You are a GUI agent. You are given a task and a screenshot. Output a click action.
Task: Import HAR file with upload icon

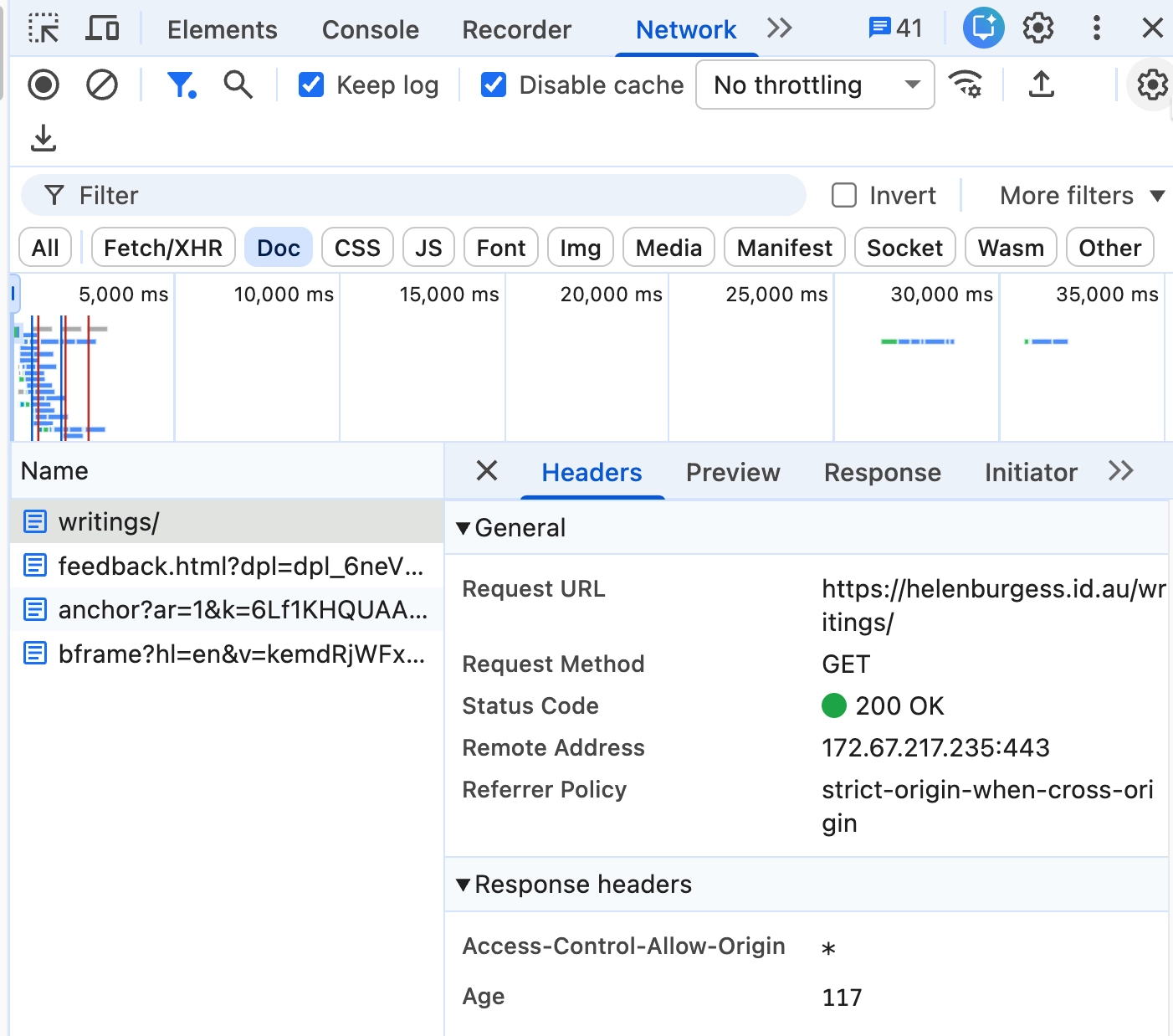1041,85
